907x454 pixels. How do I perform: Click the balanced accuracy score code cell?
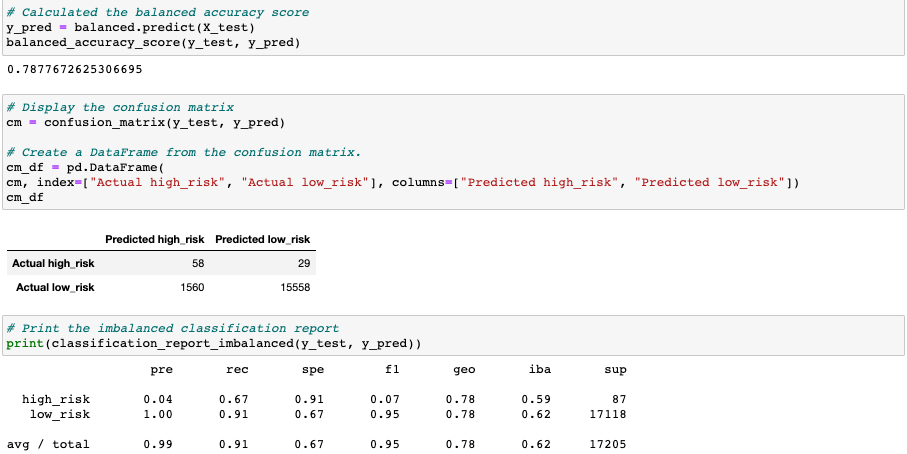click(454, 28)
